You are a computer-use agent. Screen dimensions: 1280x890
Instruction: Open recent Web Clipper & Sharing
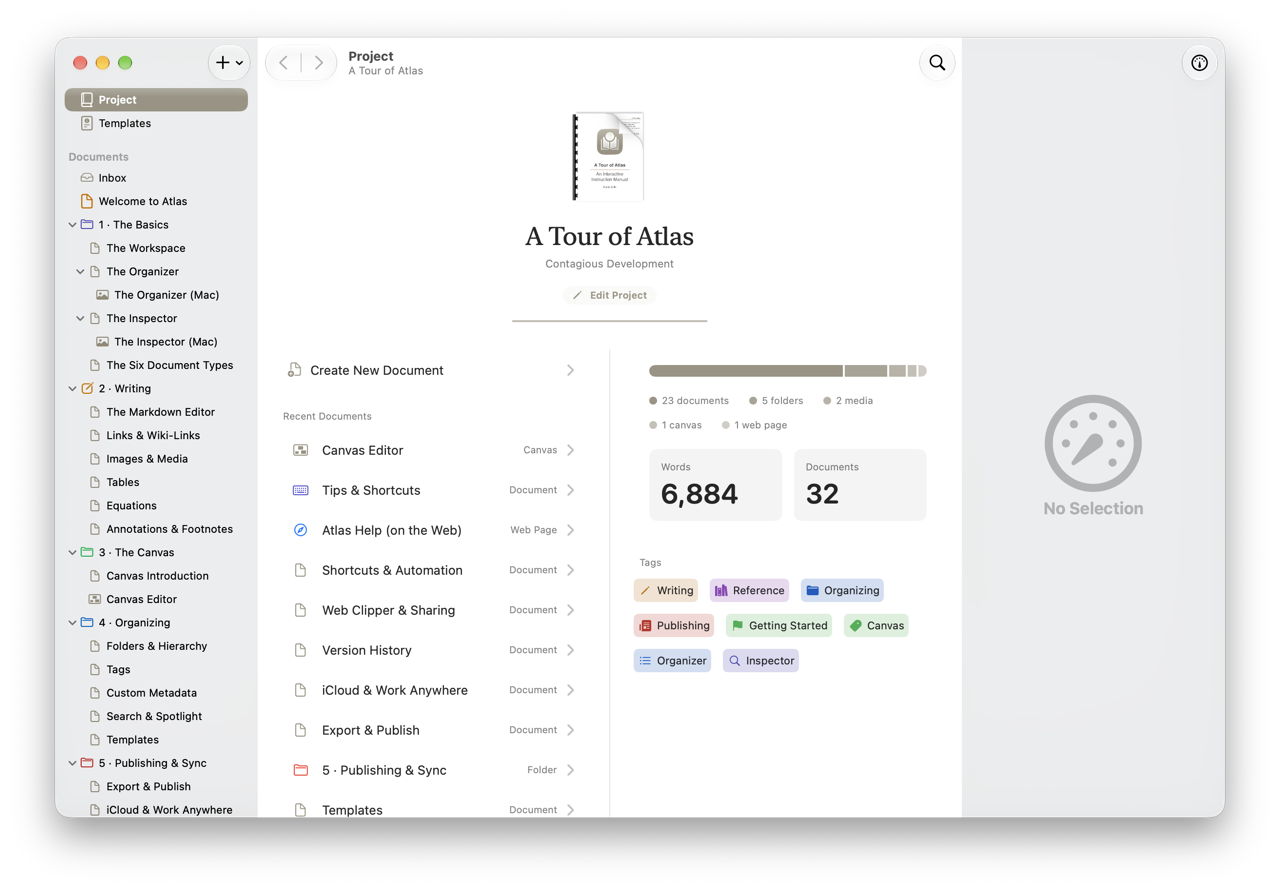432,610
